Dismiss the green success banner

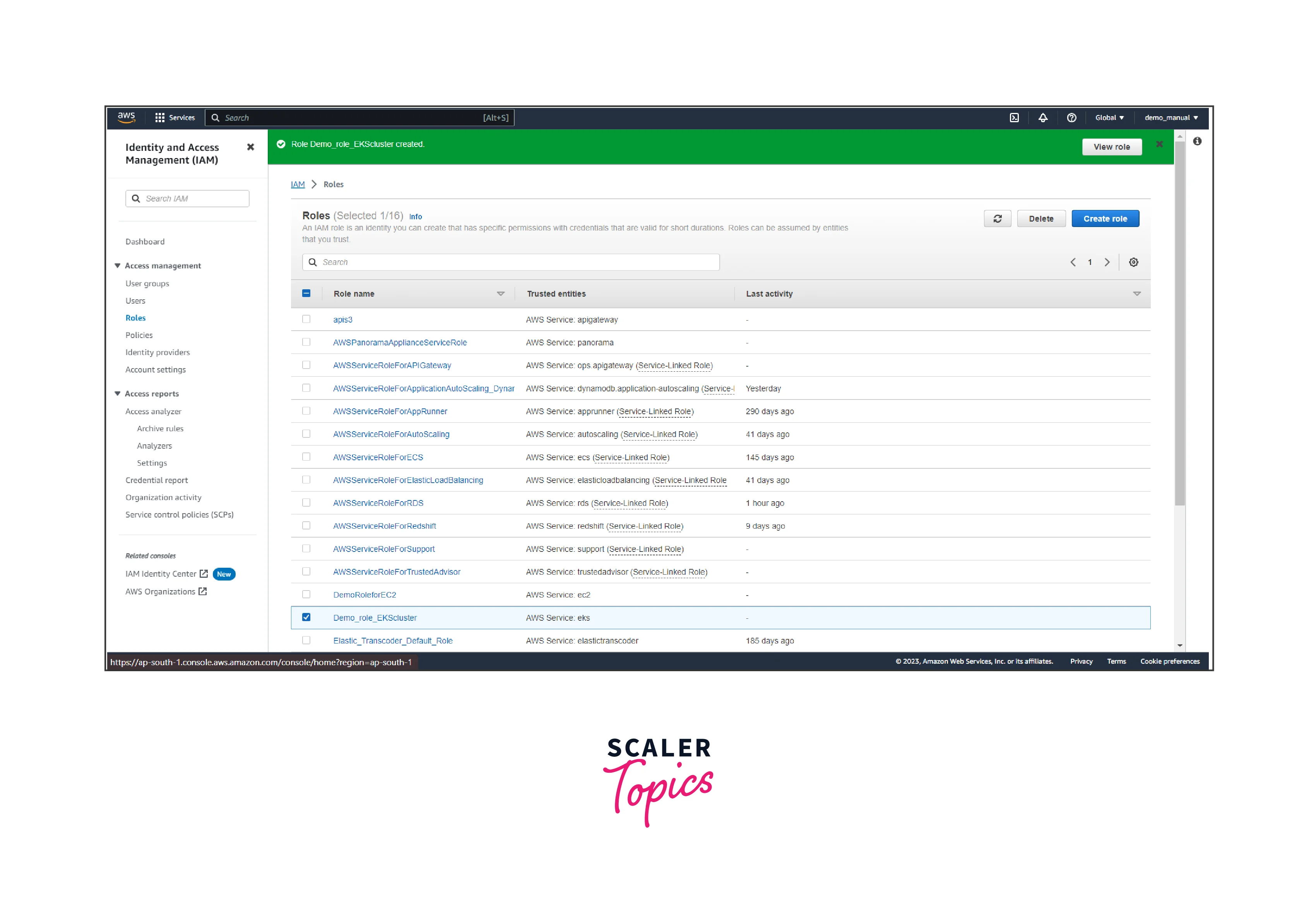[1159, 144]
